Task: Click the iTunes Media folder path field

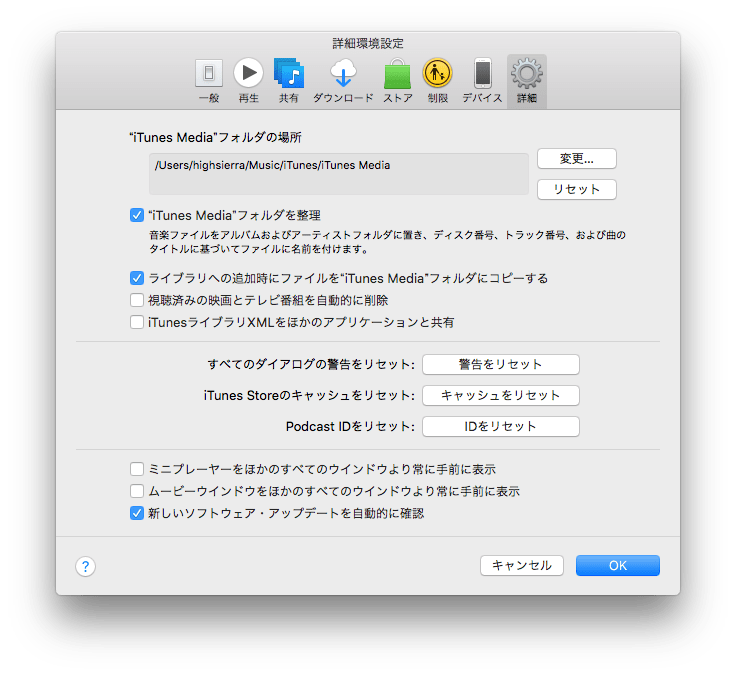Action: [340, 173]
